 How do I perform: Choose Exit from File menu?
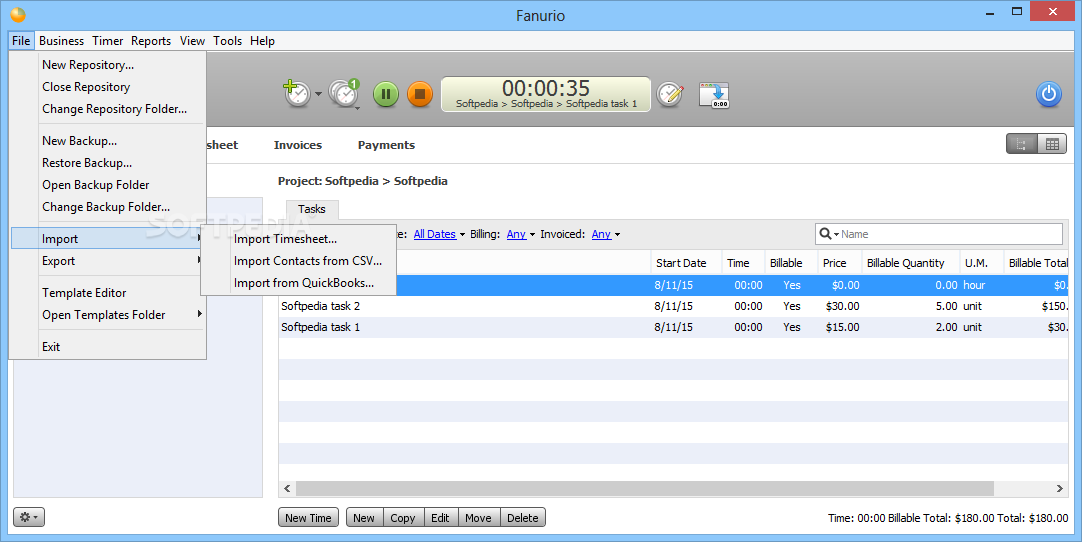pyautogui.click(x=108, y=347)
